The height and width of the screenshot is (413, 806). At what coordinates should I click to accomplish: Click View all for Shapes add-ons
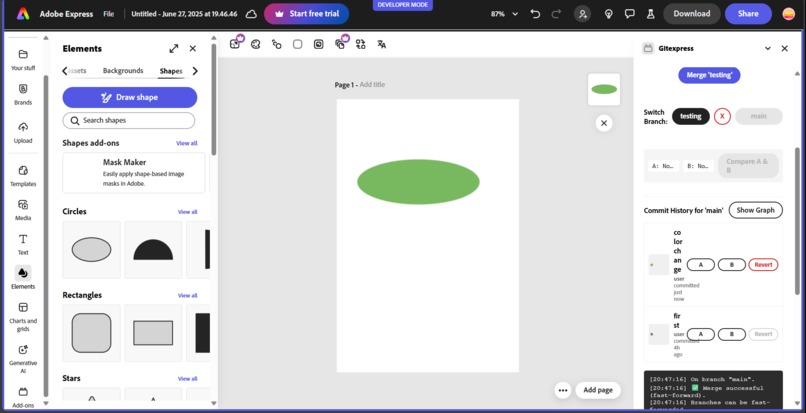(x=187, y=143)
